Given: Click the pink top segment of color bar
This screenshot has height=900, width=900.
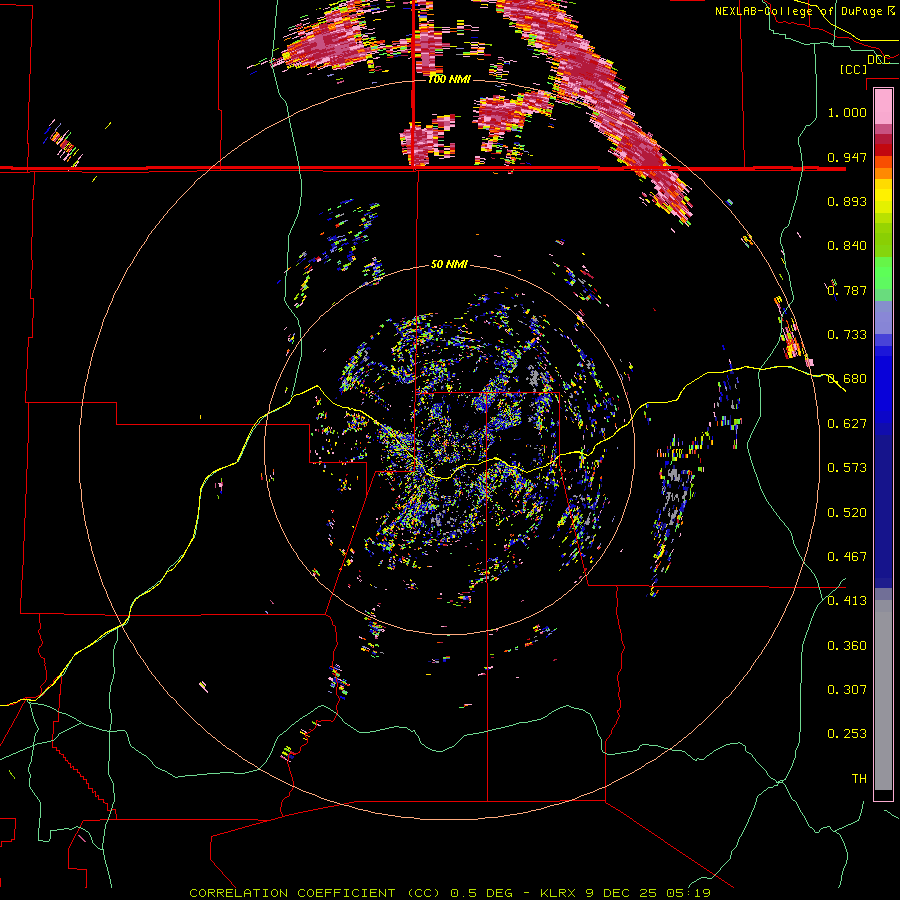Looking at the screenshot, I should coord(883,107).
